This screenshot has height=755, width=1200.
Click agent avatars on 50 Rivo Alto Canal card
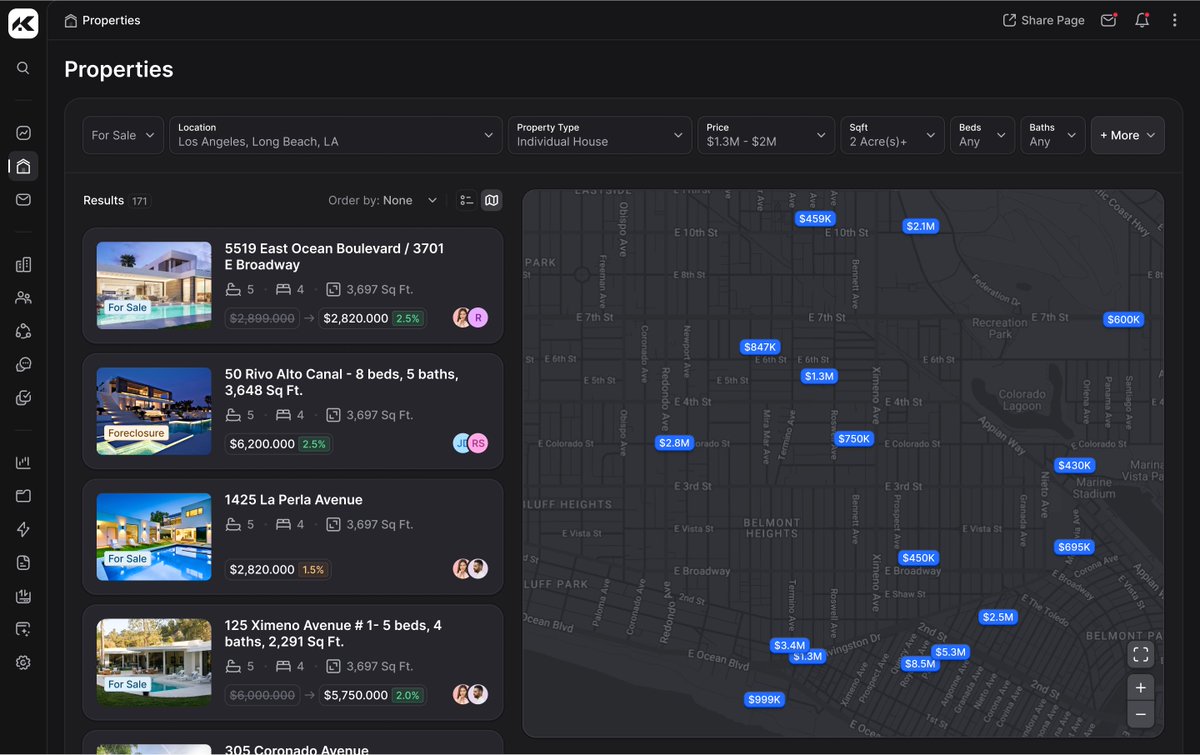point(471,443)
